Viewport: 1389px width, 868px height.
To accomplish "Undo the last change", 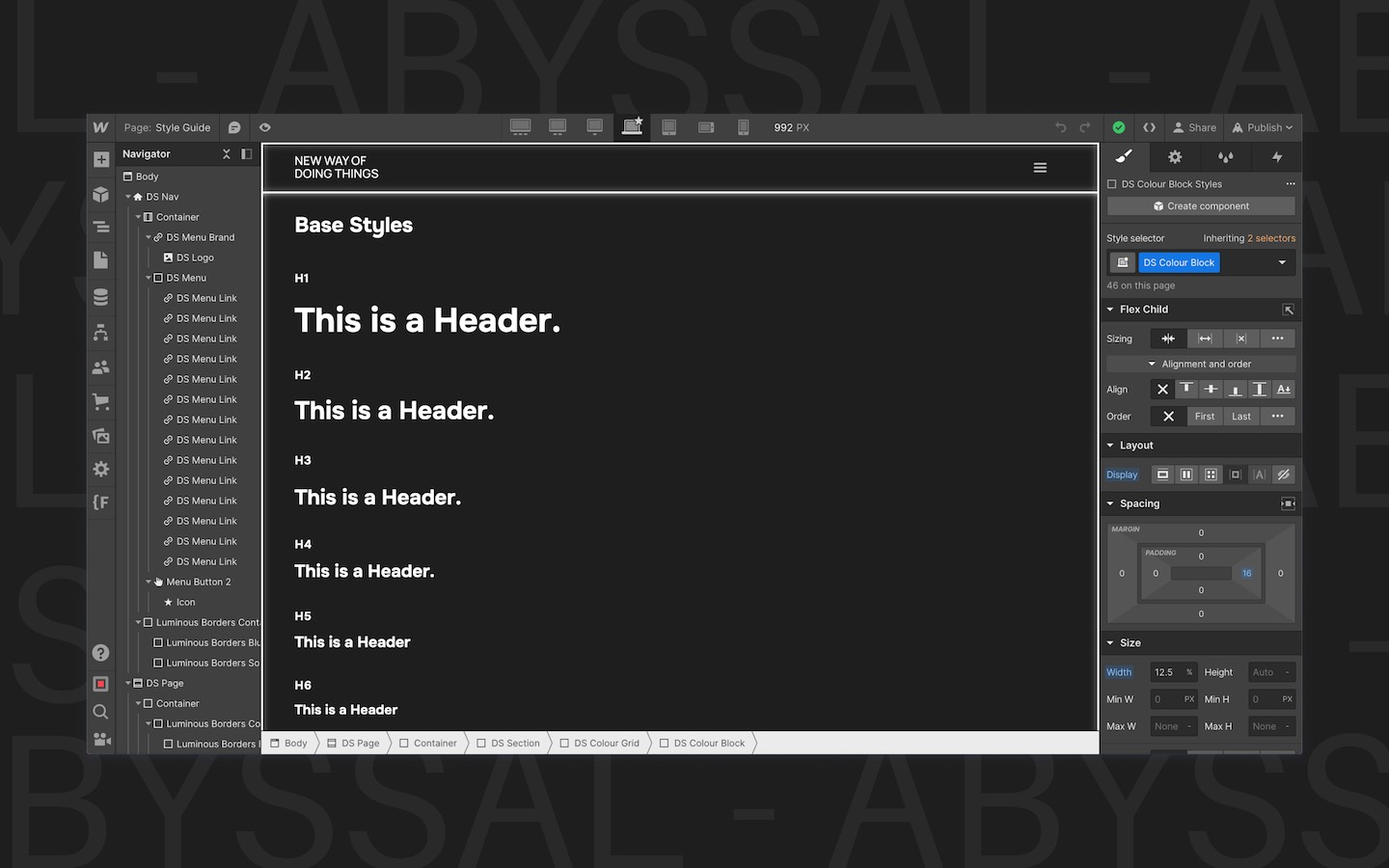I will (1060, 126).
